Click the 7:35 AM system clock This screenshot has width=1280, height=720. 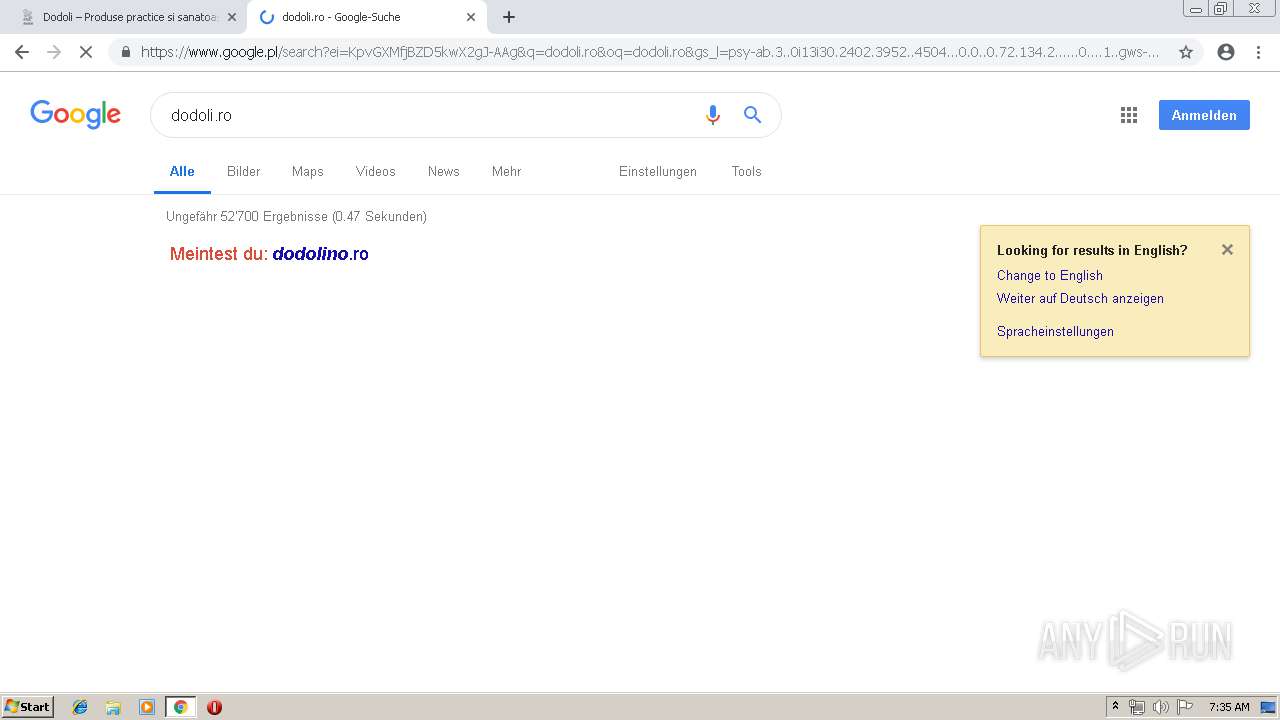coord(1229,707)
